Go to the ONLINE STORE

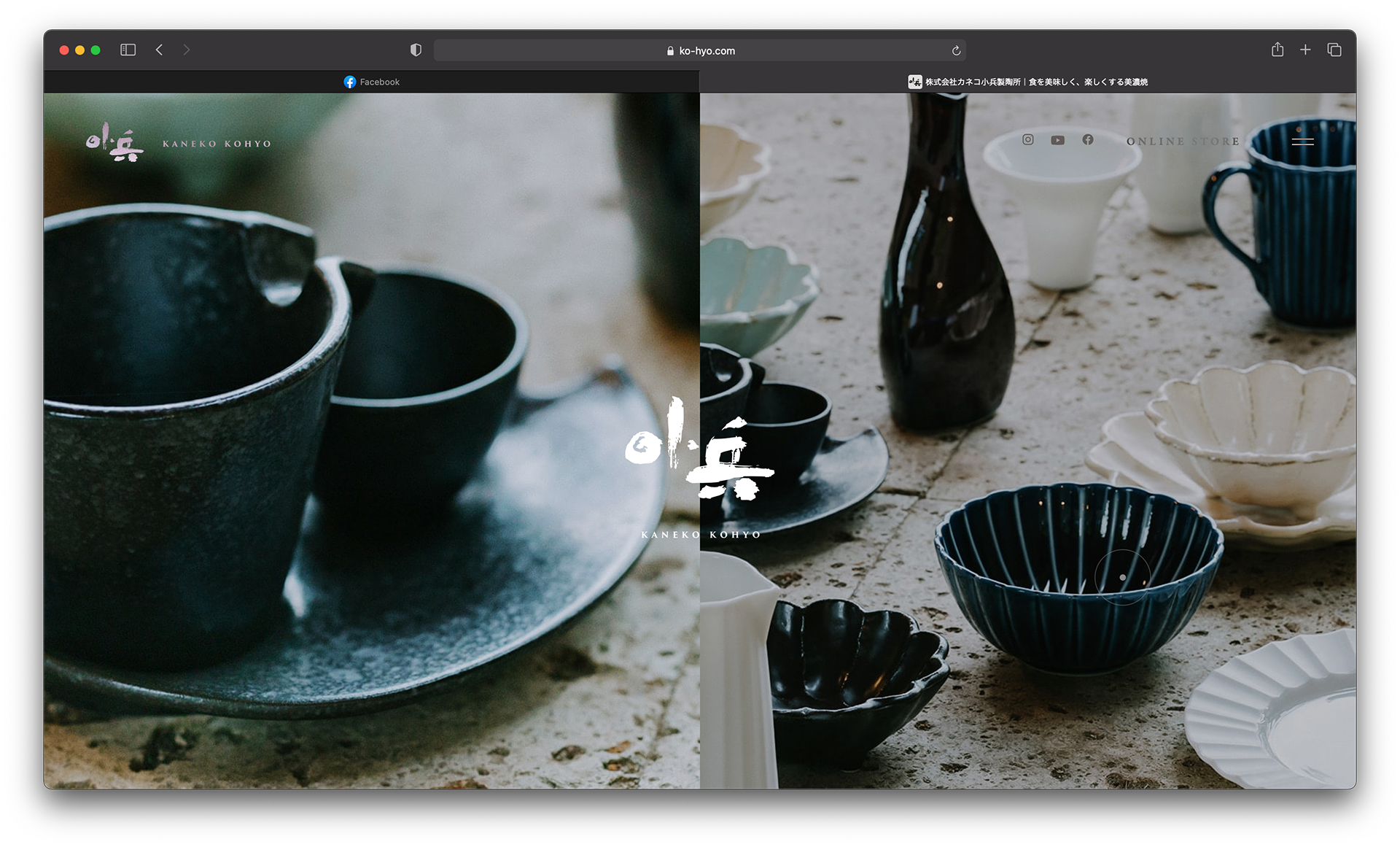tap(1183, 142)
